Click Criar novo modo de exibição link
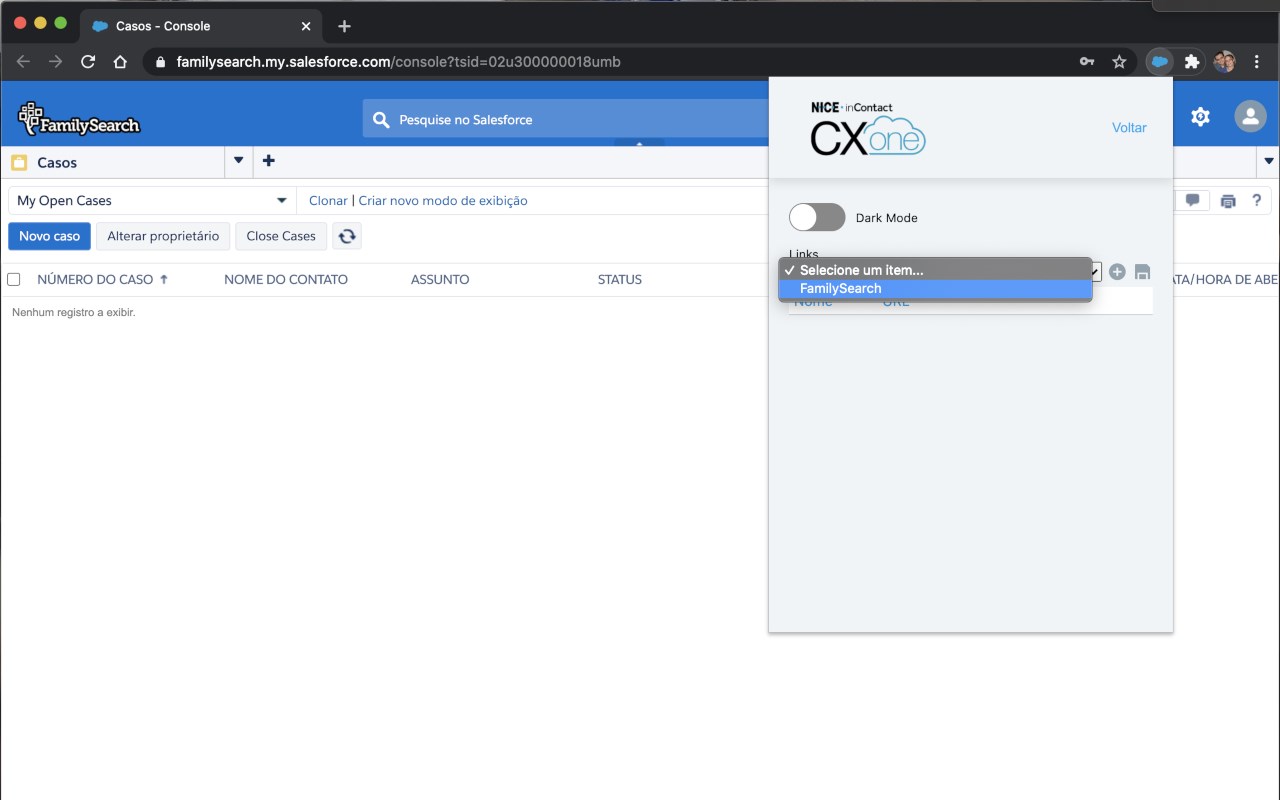Image resolution: width=1280 pixels, height=800 pixels. click(x=443, y=201)
